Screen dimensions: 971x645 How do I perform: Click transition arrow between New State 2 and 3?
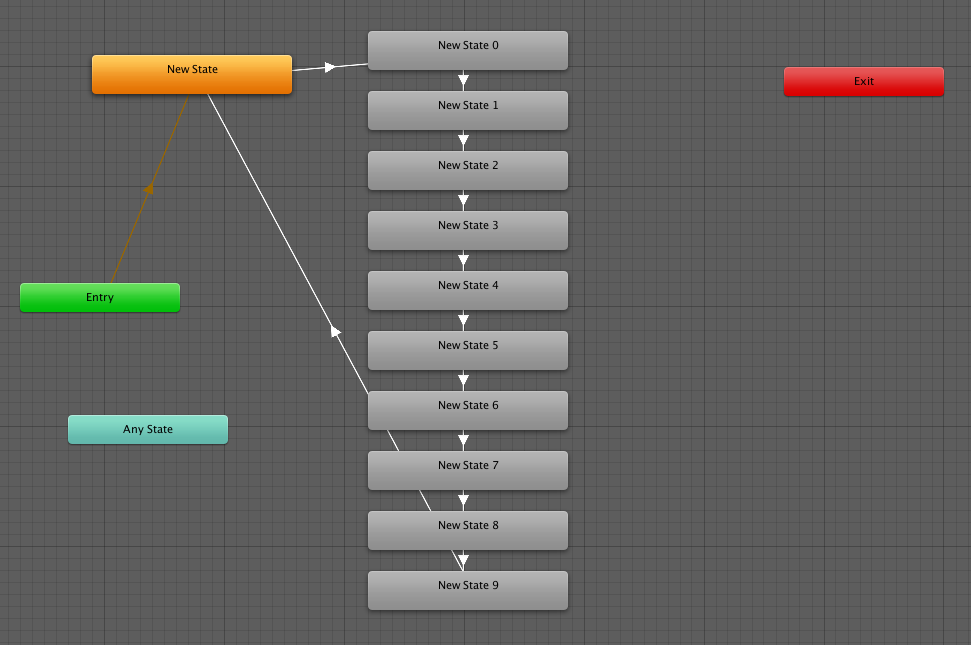463,201
